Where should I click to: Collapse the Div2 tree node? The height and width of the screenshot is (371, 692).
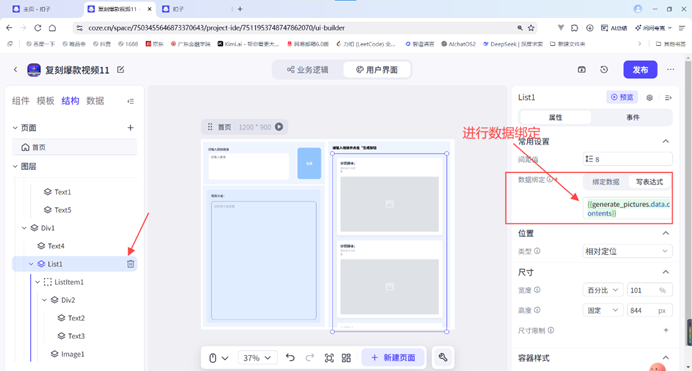44,300
